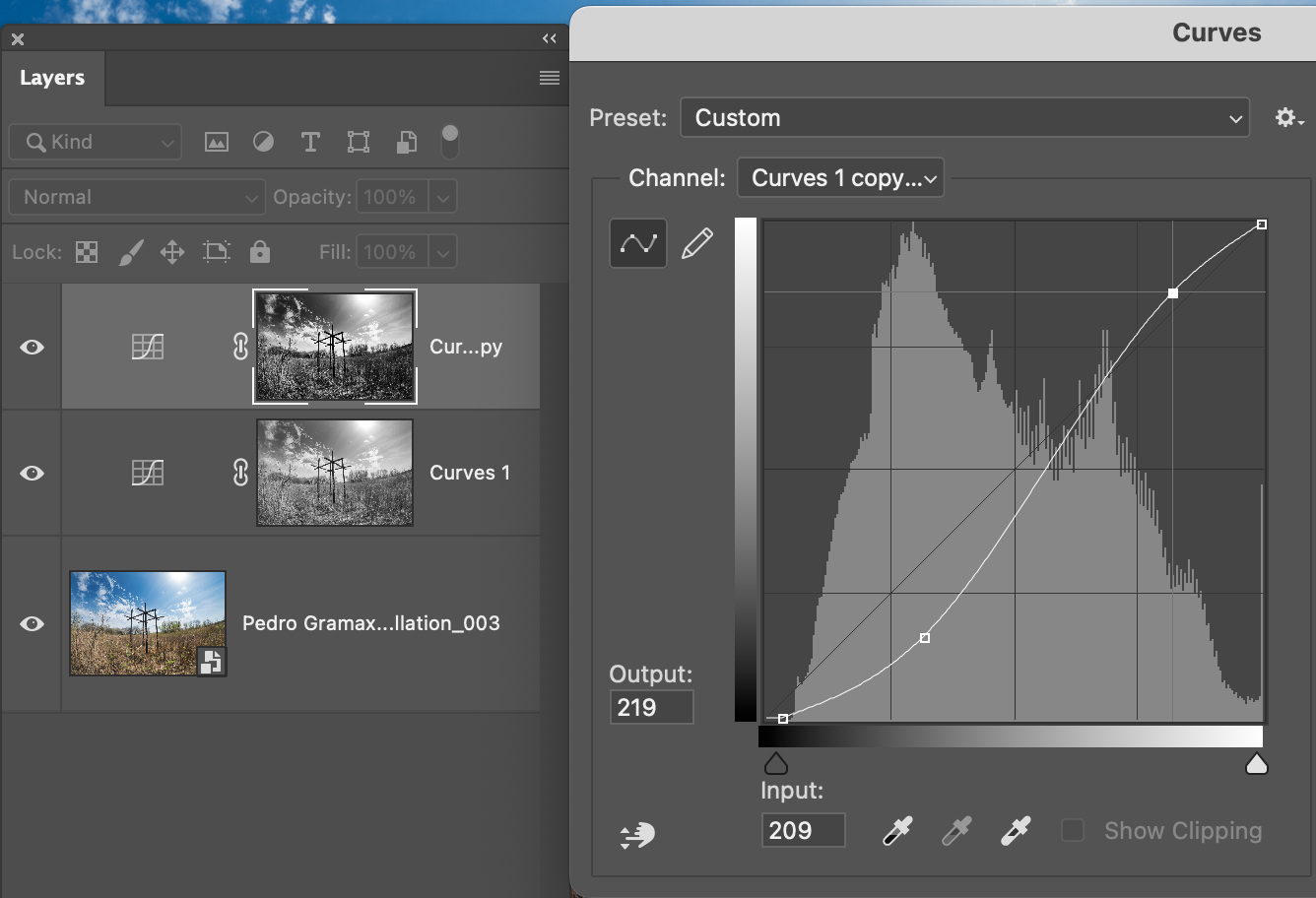Select the bottom-left curve endpoint

783,719
